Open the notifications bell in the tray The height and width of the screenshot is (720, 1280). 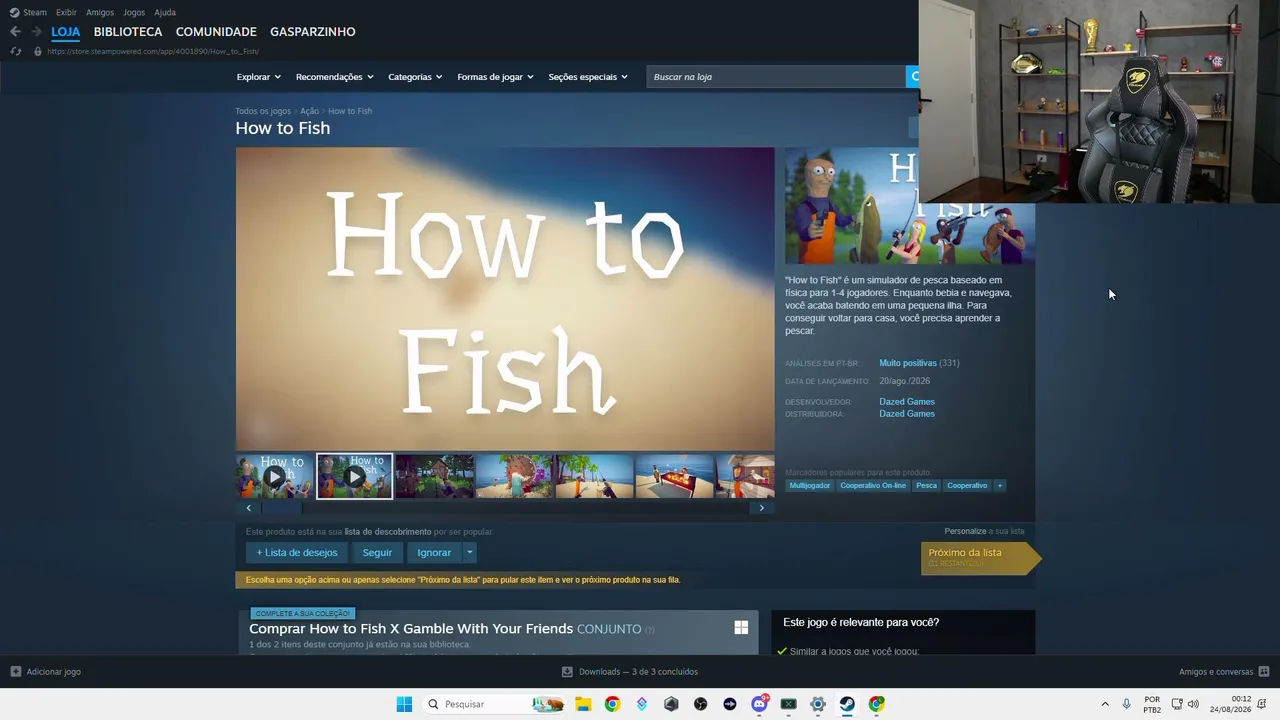coord(1263,704)
